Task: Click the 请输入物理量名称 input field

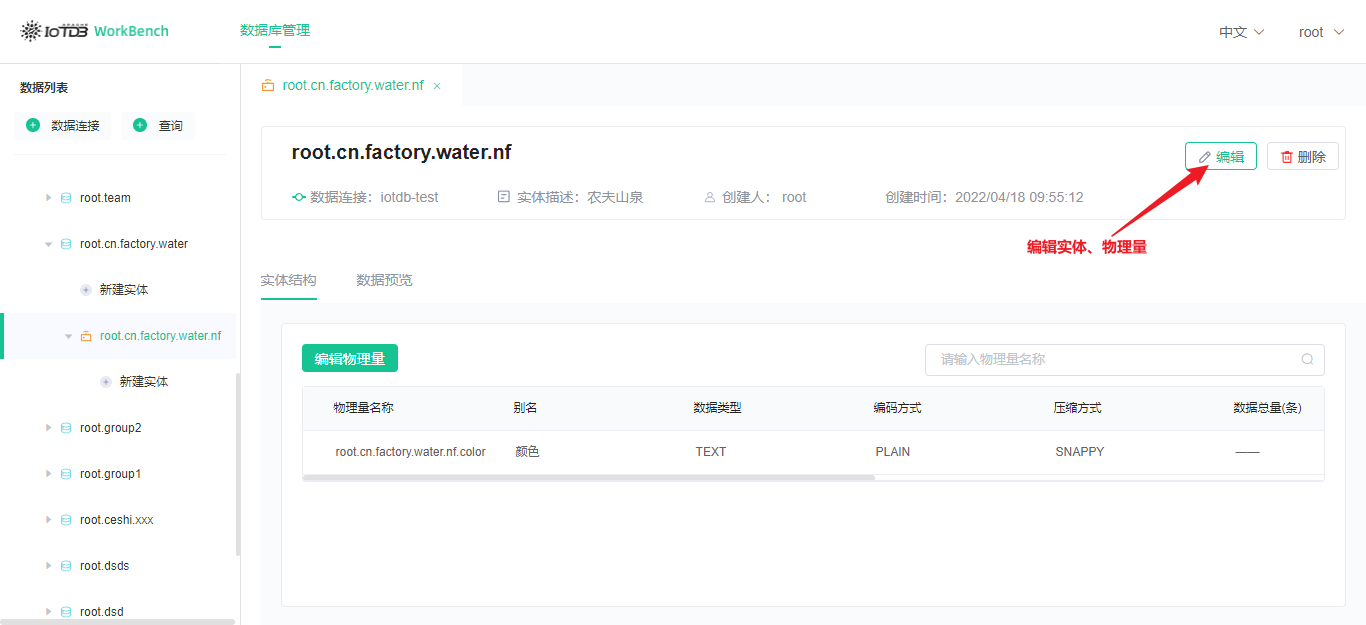Action: [1100, 359]
